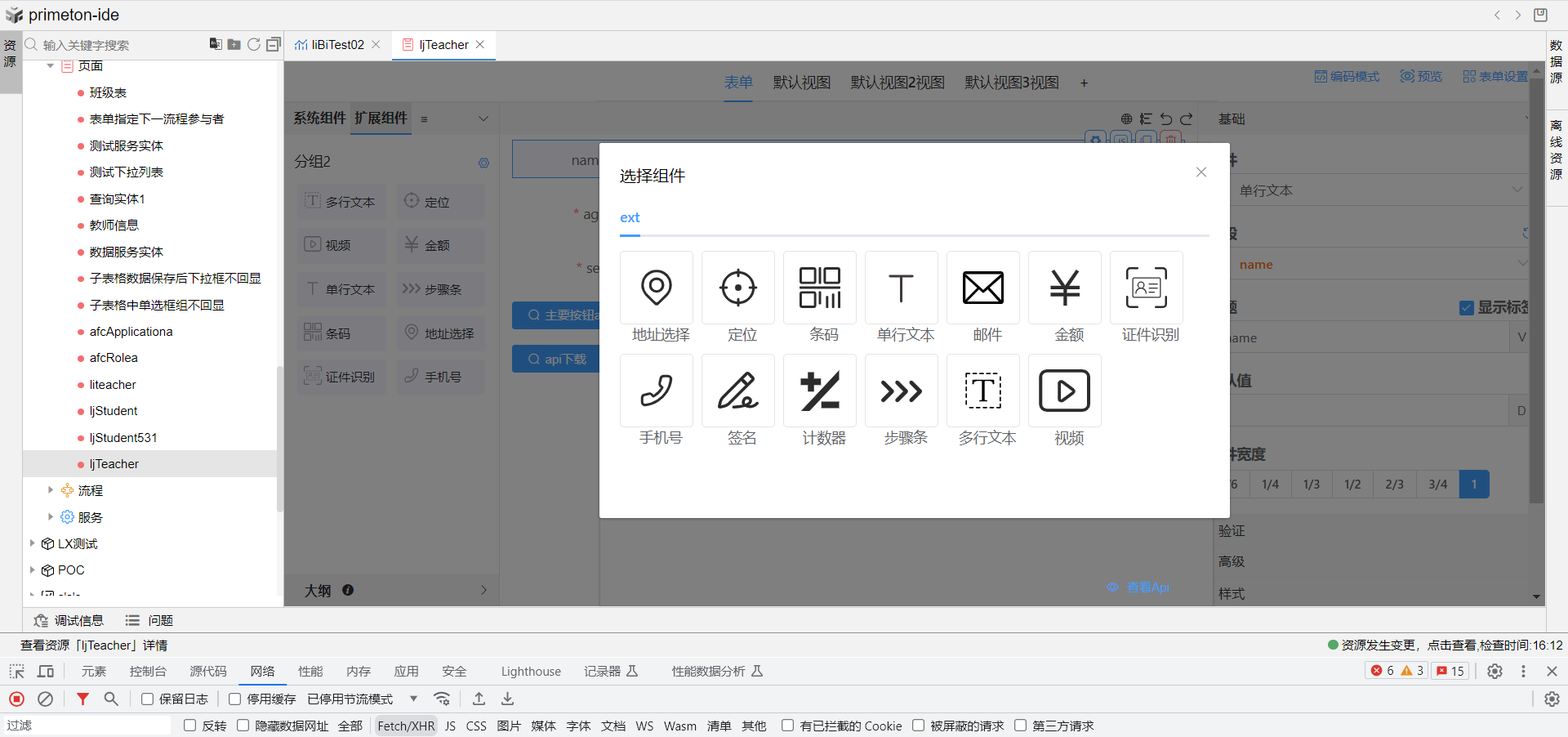Enable the 保留日志 checkbox

(148, 699)
